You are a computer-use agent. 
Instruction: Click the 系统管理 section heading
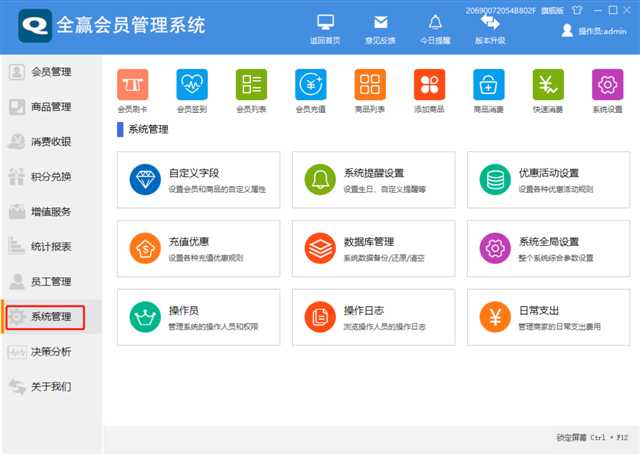pos(148,129)
